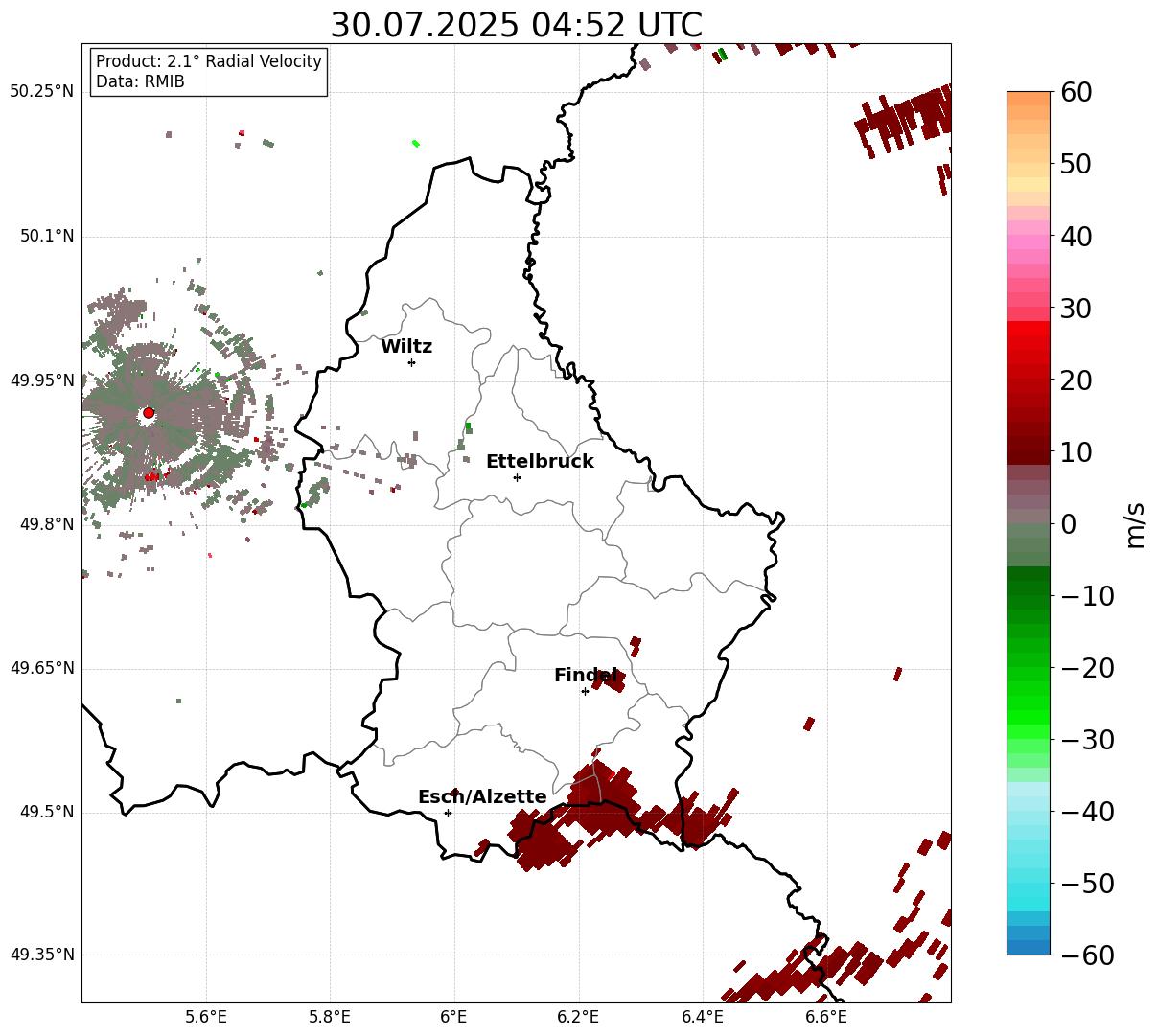Click the colorbar value 30

1076,308
